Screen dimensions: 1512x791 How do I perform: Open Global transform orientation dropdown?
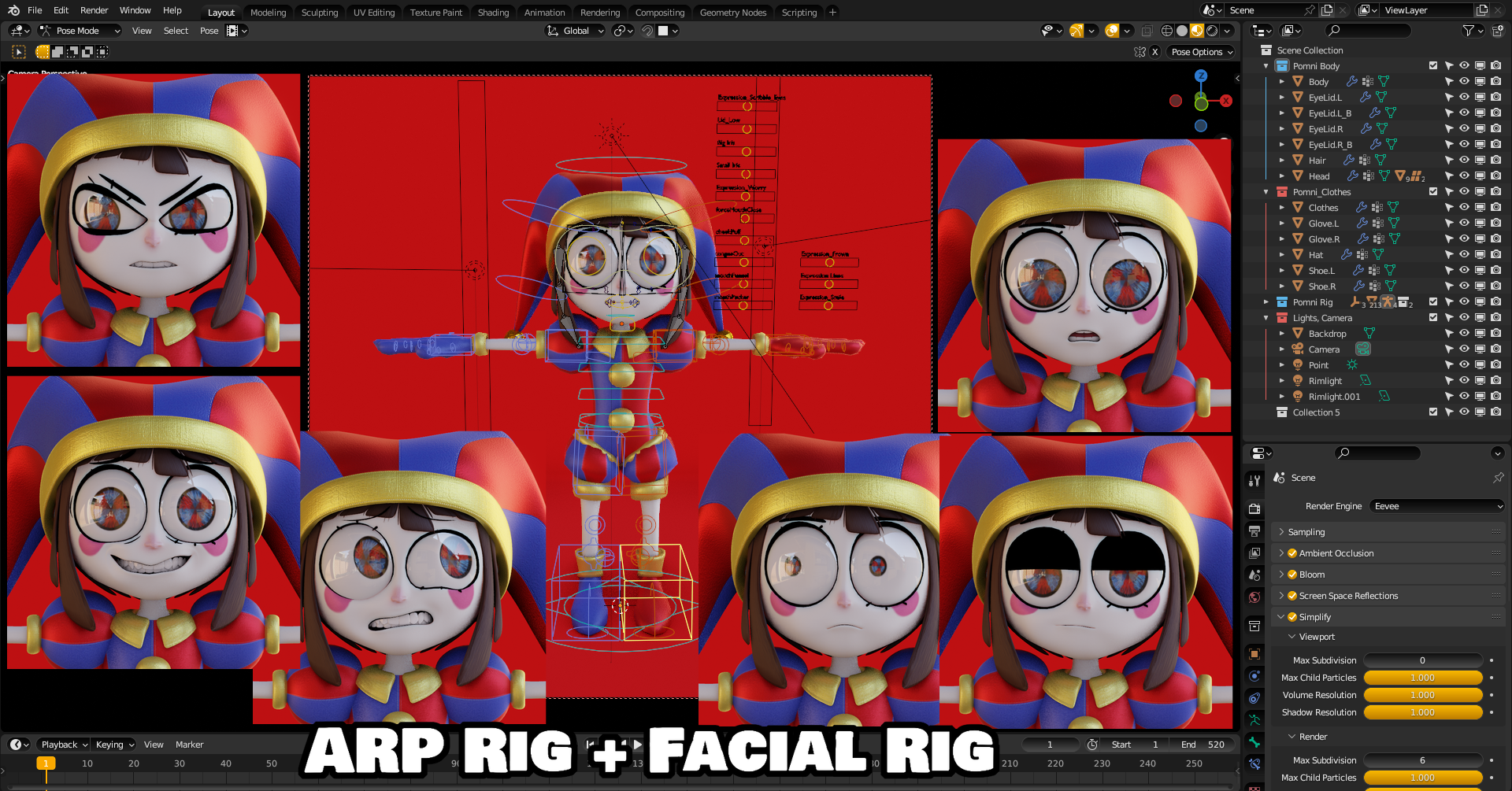tap(575, 31)
